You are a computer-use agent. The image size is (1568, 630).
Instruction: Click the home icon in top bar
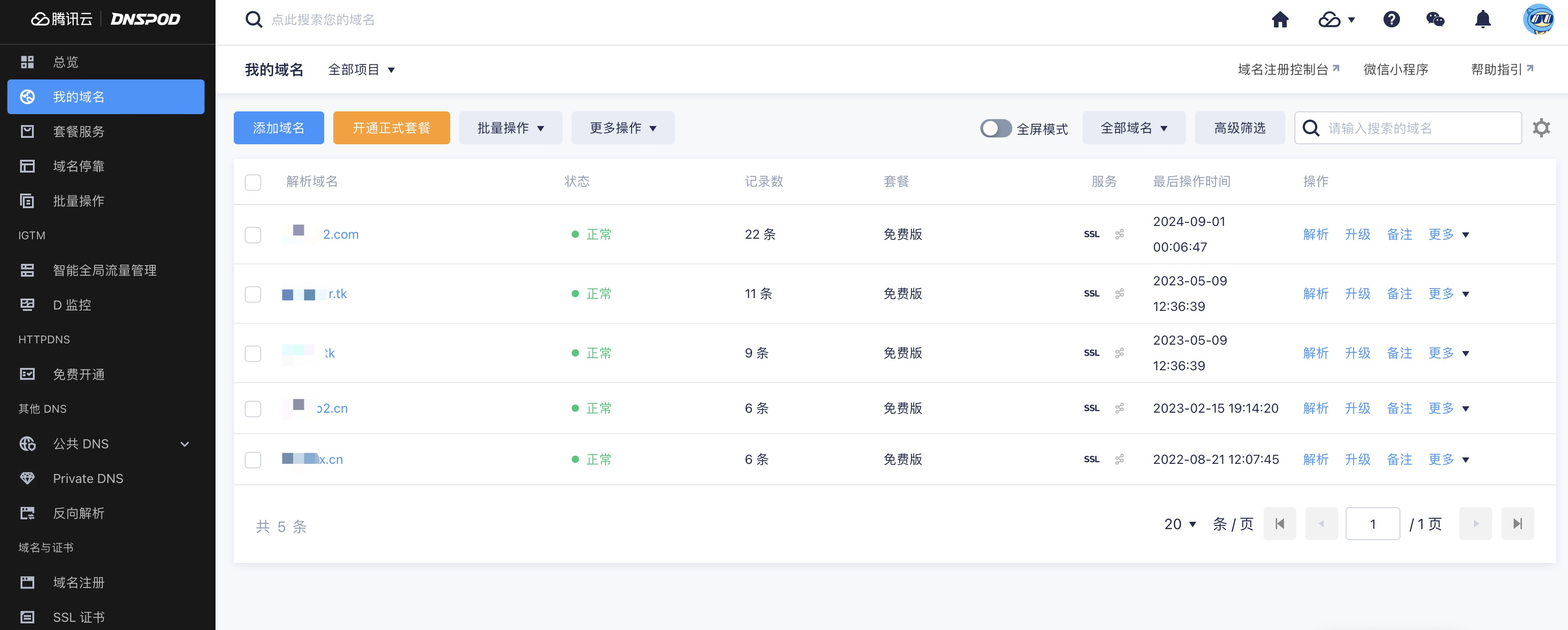1280,20
